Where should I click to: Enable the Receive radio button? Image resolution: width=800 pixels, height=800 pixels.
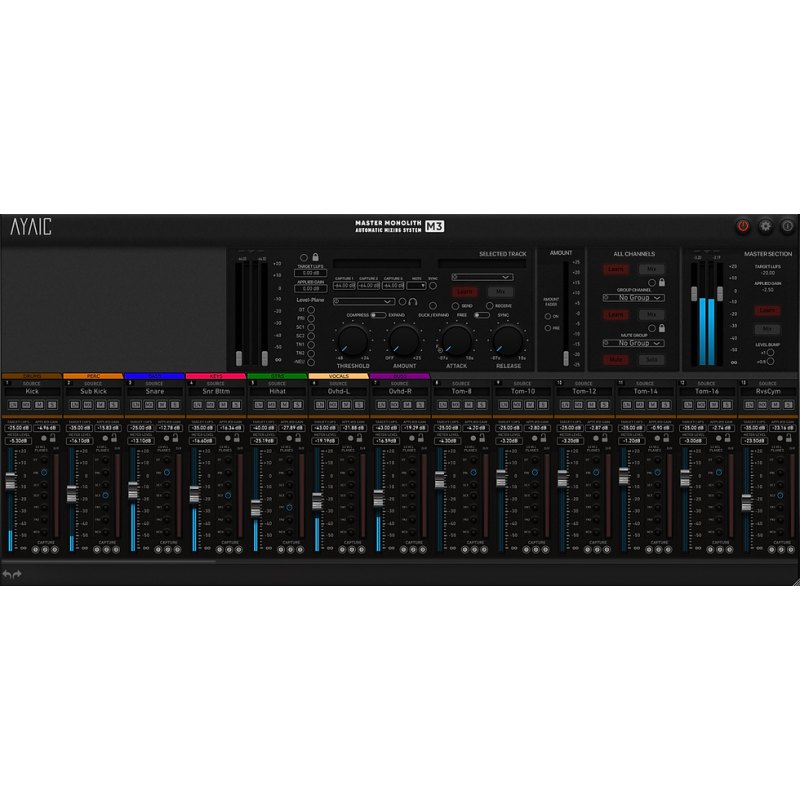click(x=489, y=306)
